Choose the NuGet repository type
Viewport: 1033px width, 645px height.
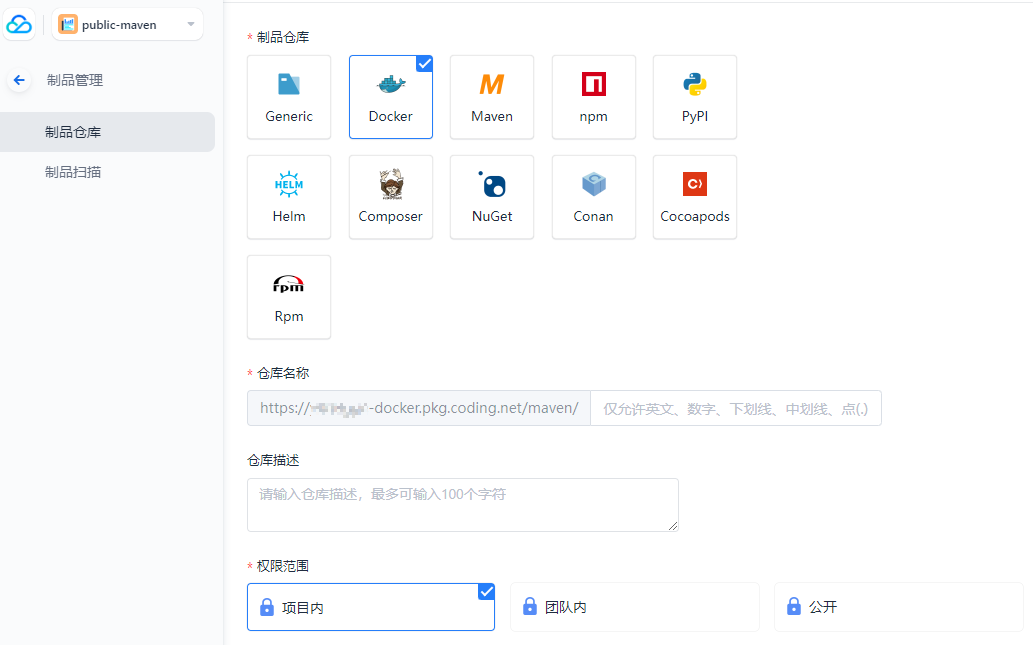click(492, 198)
